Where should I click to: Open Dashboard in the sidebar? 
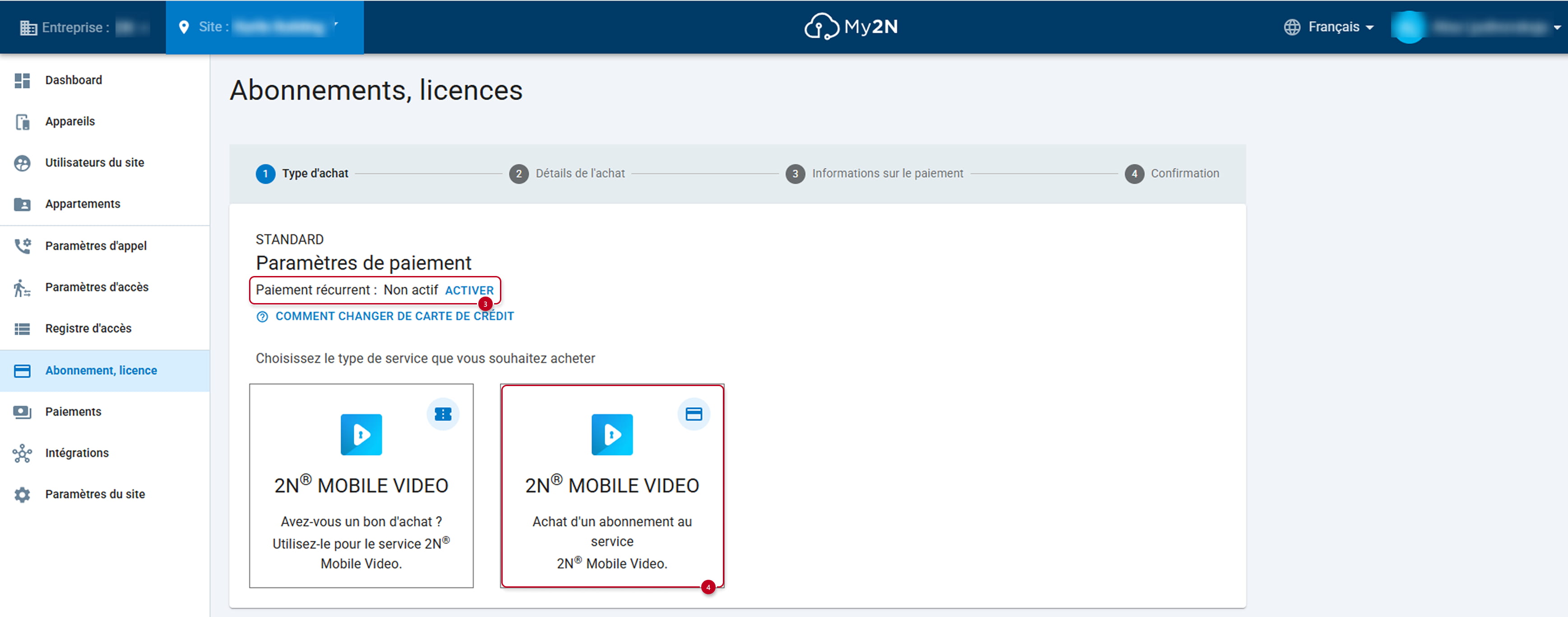105,80
